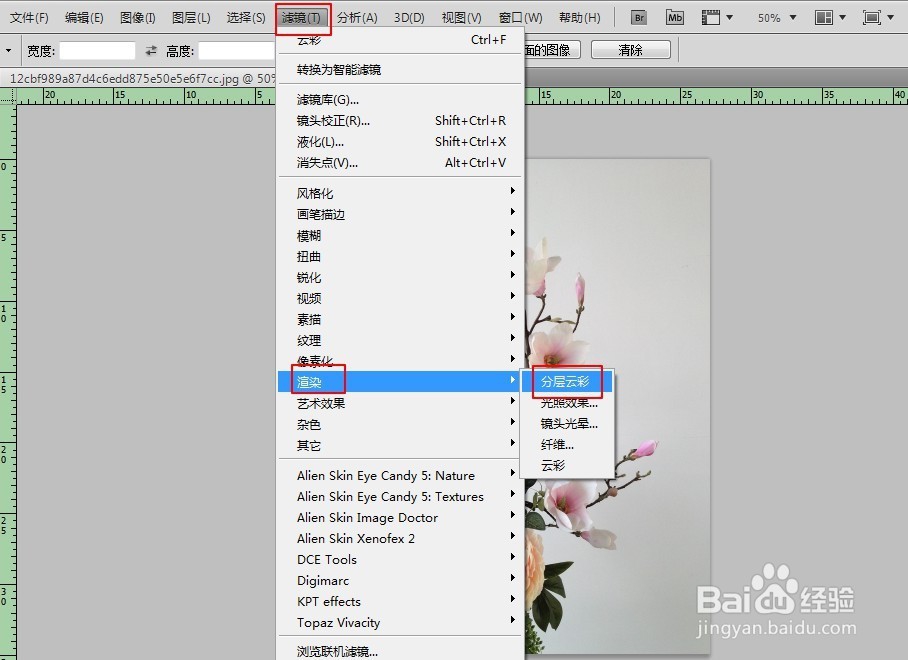Open Topaz Vivacity submenu
Screen dimensions: 908x660
pyautogui.click(x=400, y=622)
